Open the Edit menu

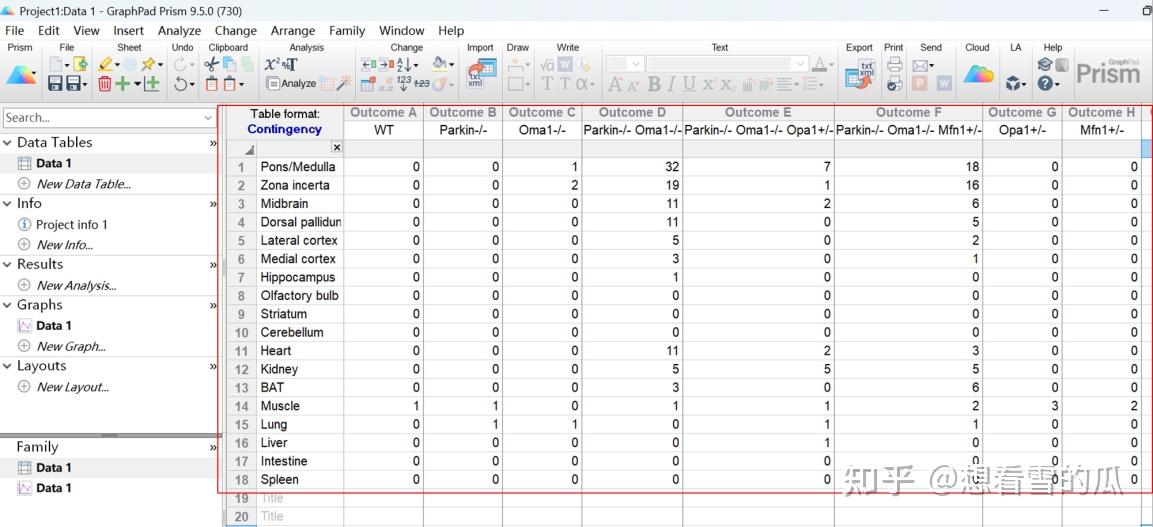pyautogui.click(x=49, y=31)
